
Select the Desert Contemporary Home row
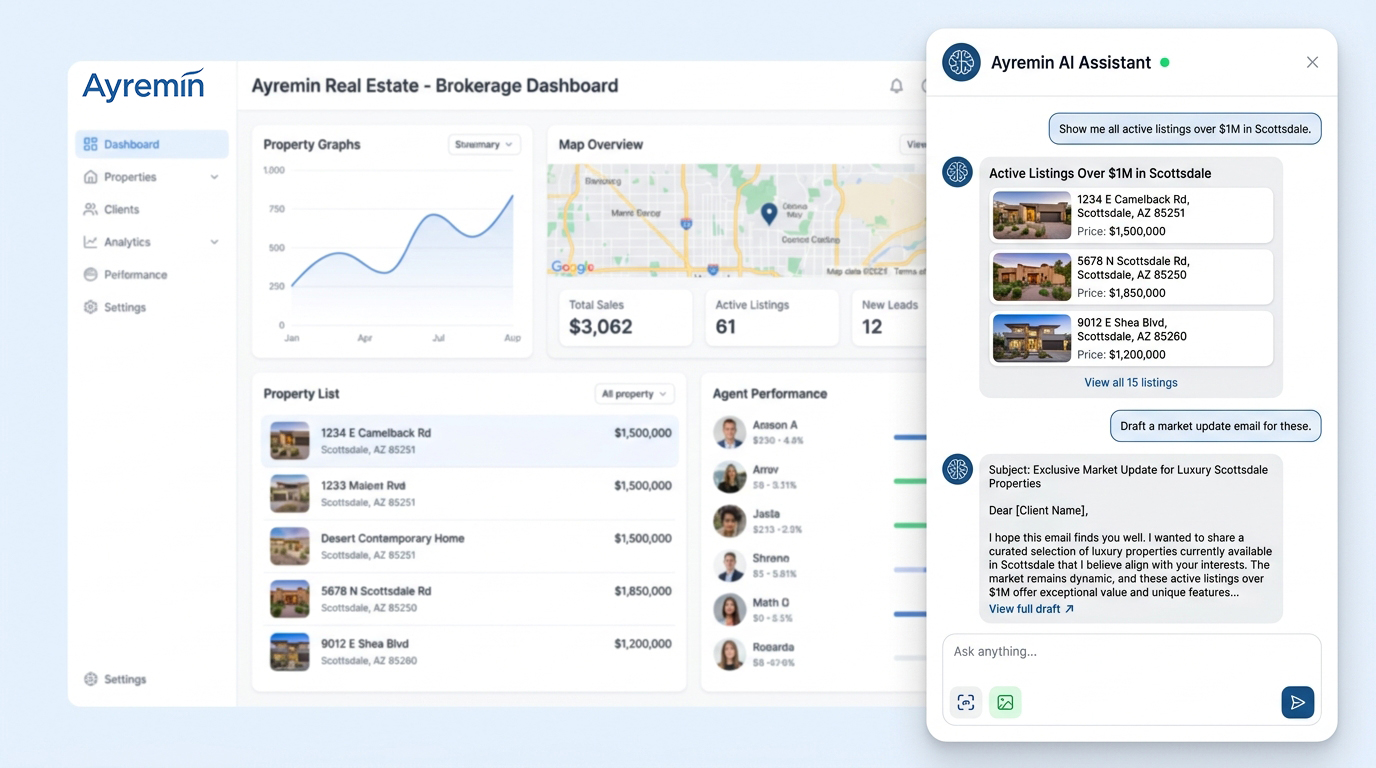[470, 546]
